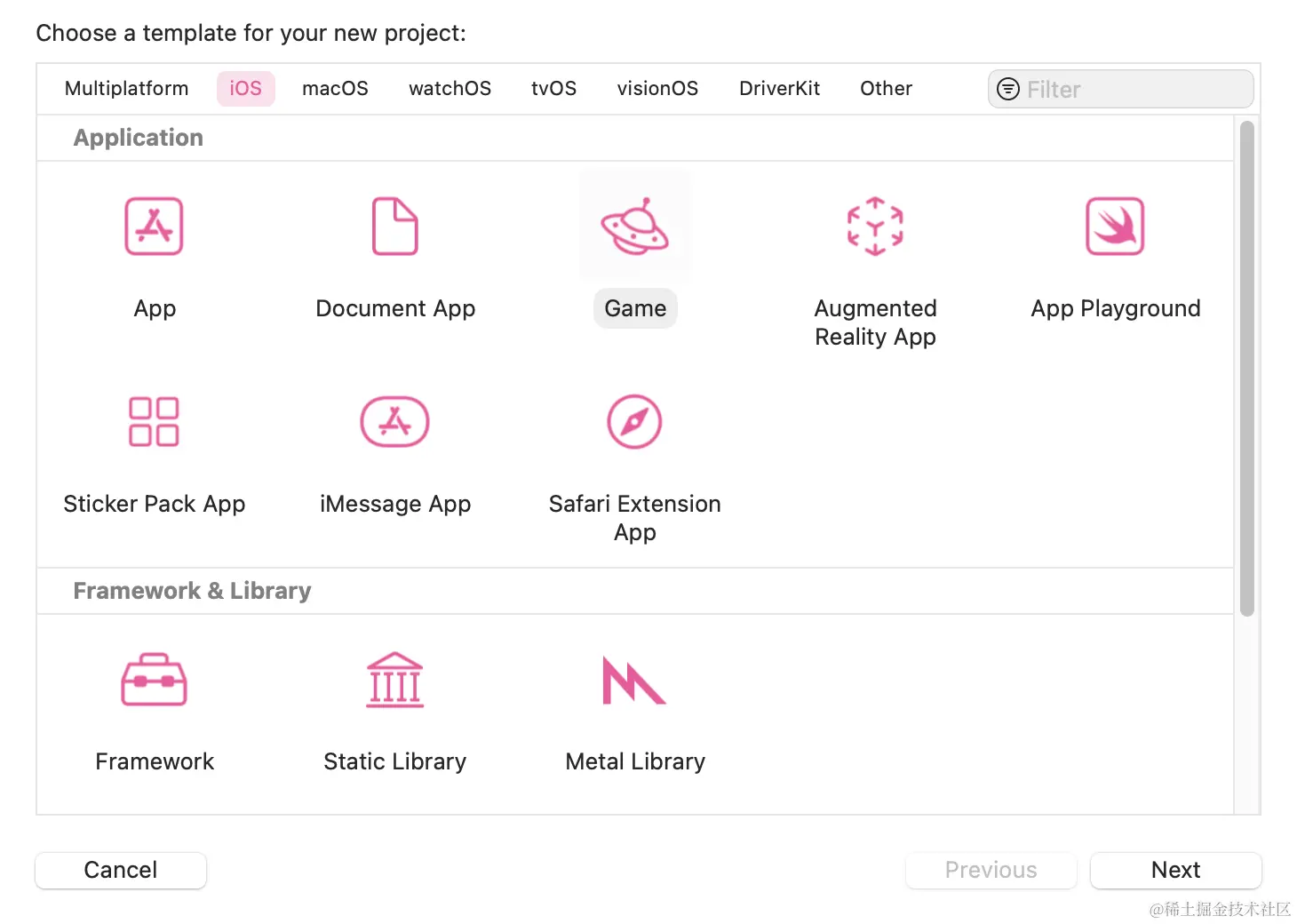This screenshot has height=924, width=1297.
Task: Click the filter icon in search field
Action: click(x=1008, y=89)
